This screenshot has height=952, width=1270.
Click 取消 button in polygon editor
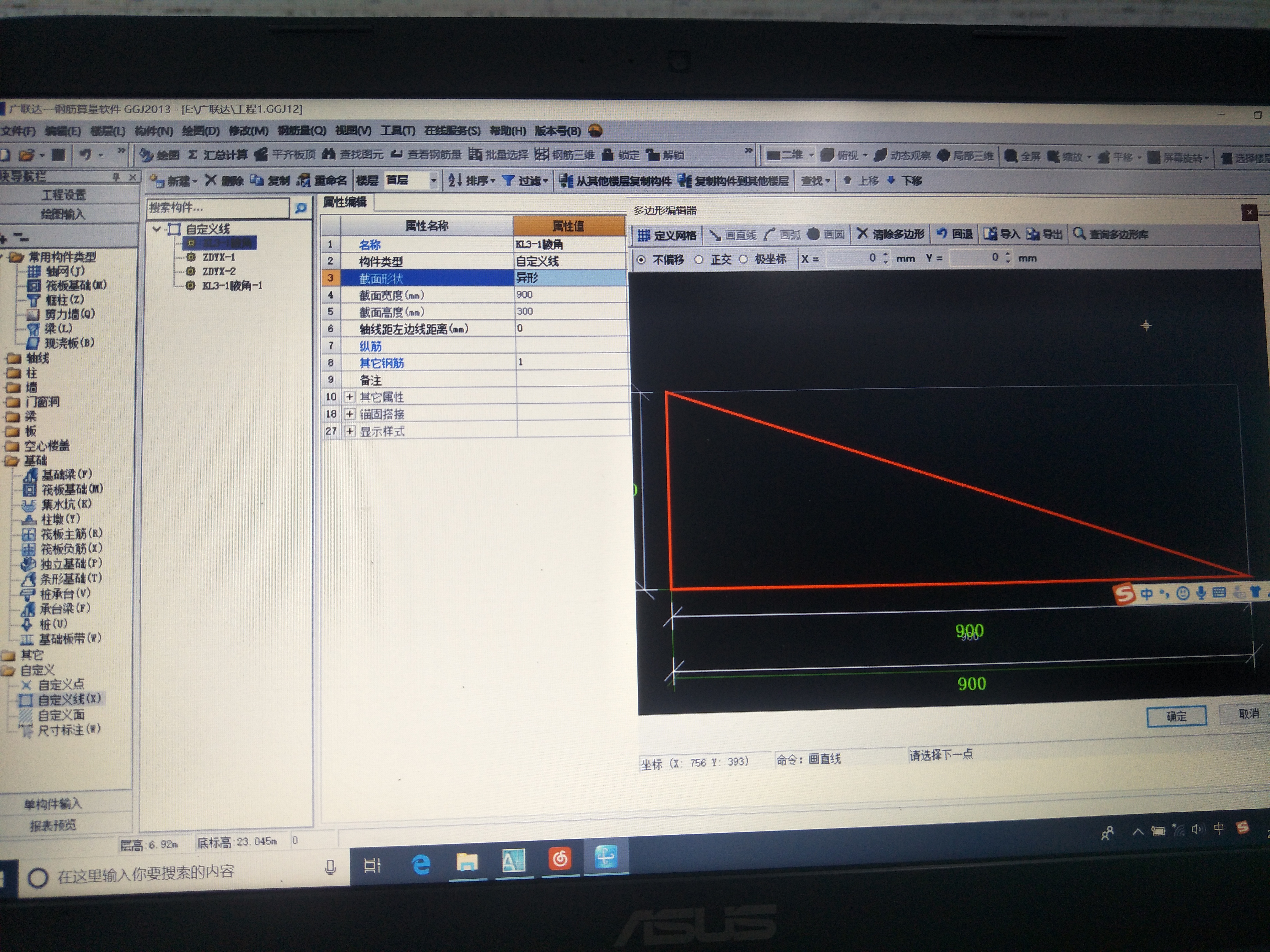point(1247,714)
